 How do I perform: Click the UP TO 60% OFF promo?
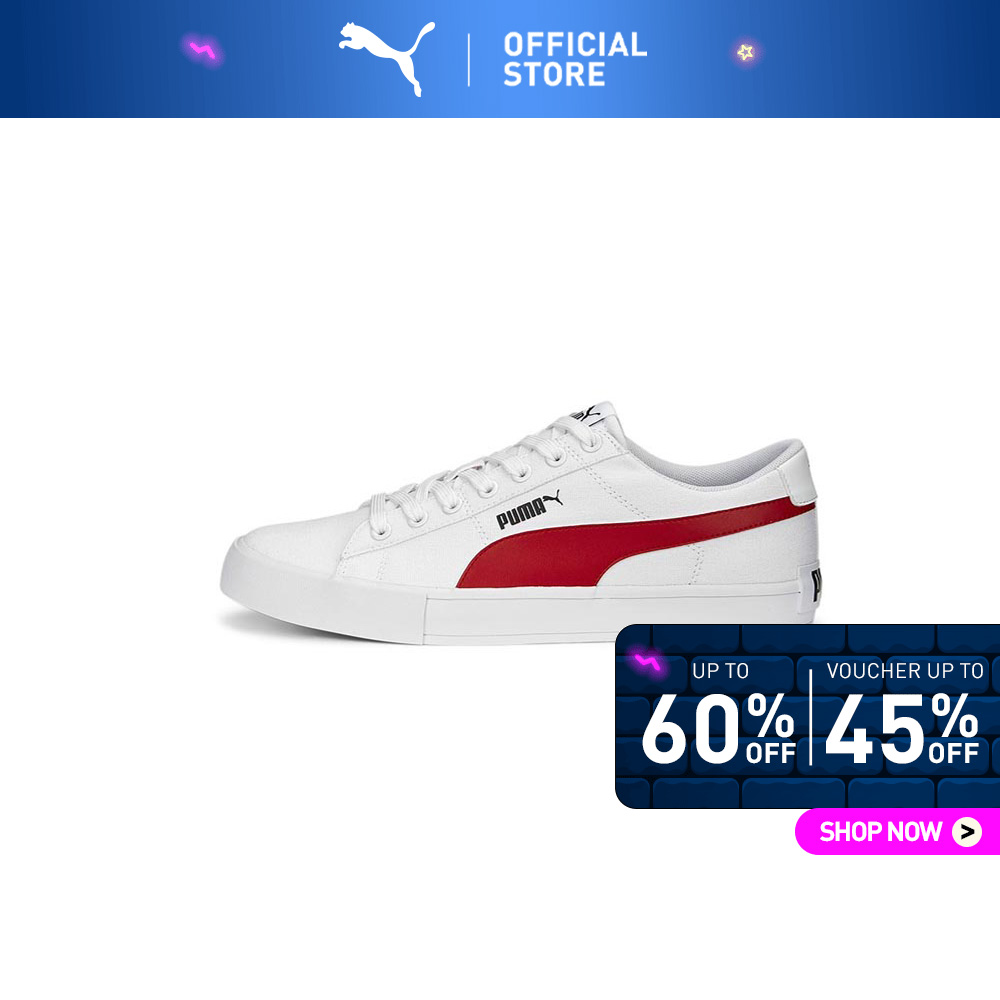(719, 714)
